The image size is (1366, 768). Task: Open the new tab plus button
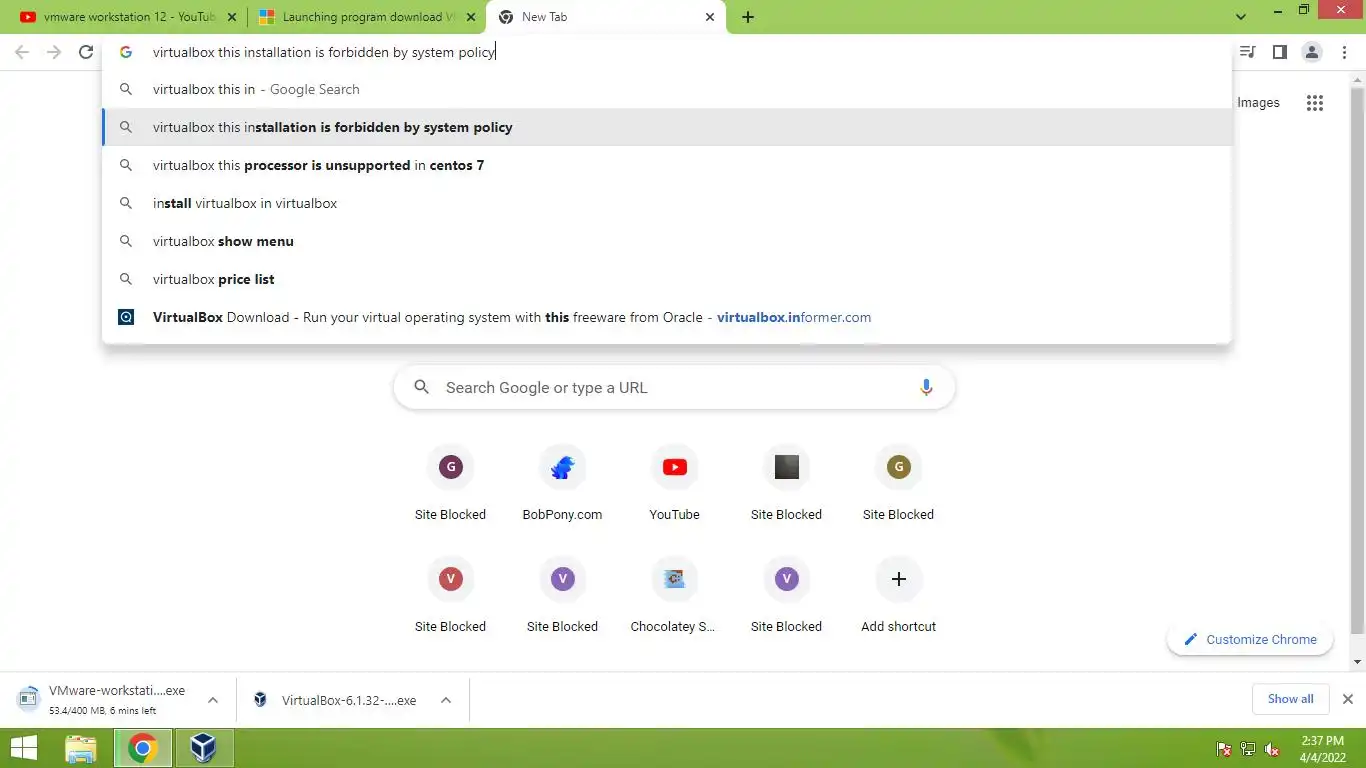tap(748, 17)
